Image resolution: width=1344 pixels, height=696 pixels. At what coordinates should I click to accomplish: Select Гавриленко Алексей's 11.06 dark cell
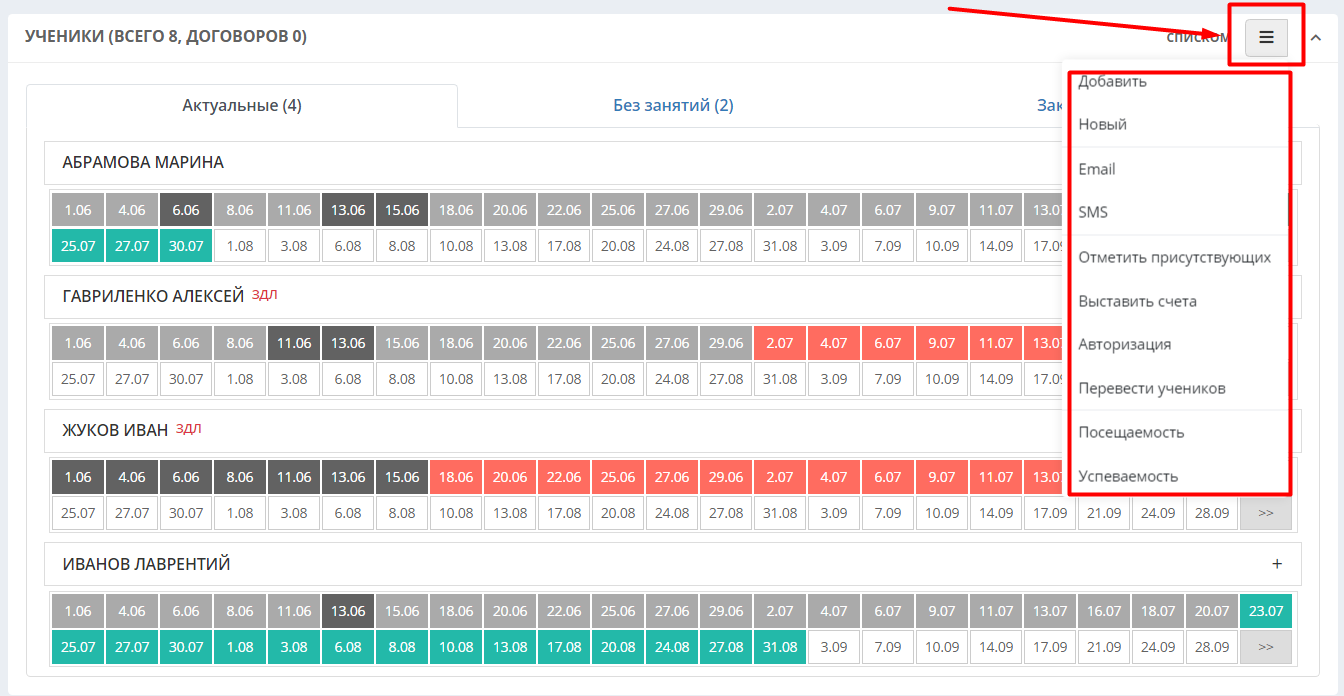tap(294, 343)
